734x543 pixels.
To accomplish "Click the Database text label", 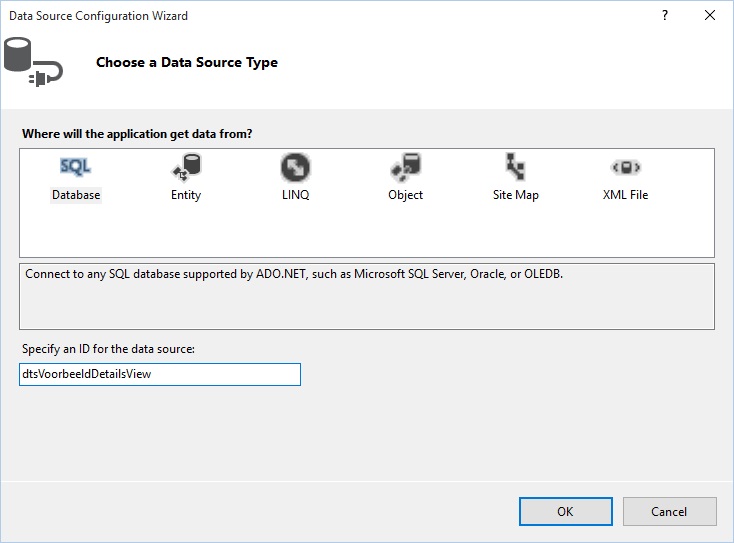I will click(x=76, y=195).
